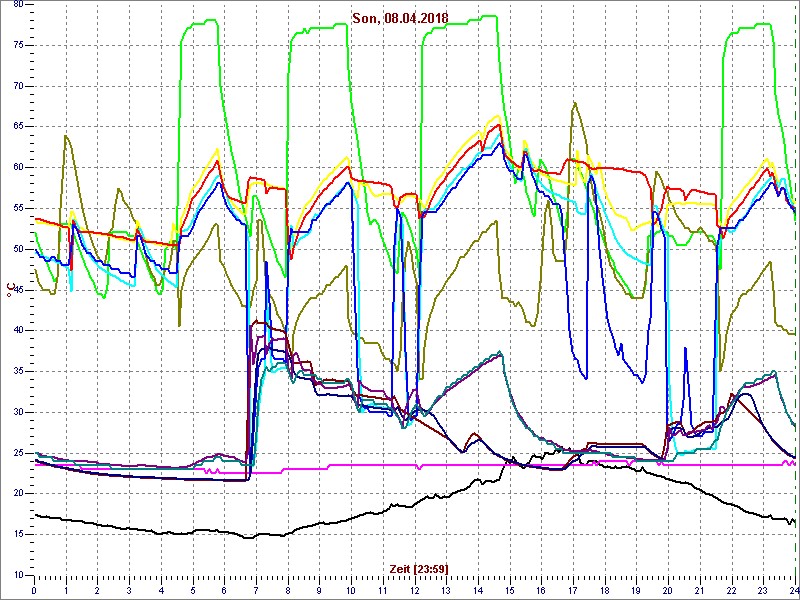Screen dimensions: 800x600
Task: Click the '75' temperature axis label
Action: [17, 45]
